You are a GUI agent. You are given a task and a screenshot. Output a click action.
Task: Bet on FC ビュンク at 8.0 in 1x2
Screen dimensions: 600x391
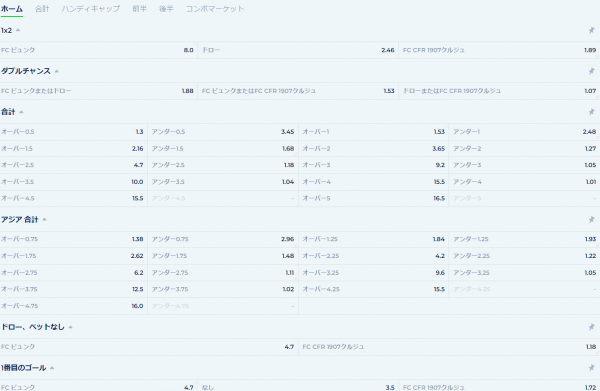(x=98, y=50)
